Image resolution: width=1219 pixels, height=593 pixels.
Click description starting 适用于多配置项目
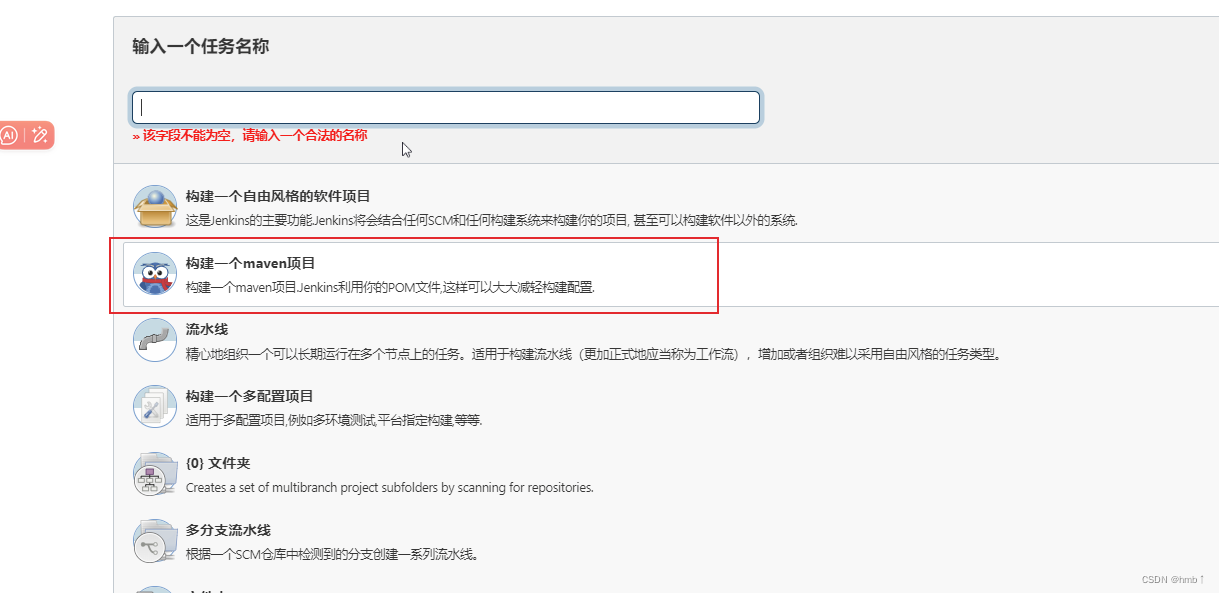pyautogui.click(x=334, y=421)
